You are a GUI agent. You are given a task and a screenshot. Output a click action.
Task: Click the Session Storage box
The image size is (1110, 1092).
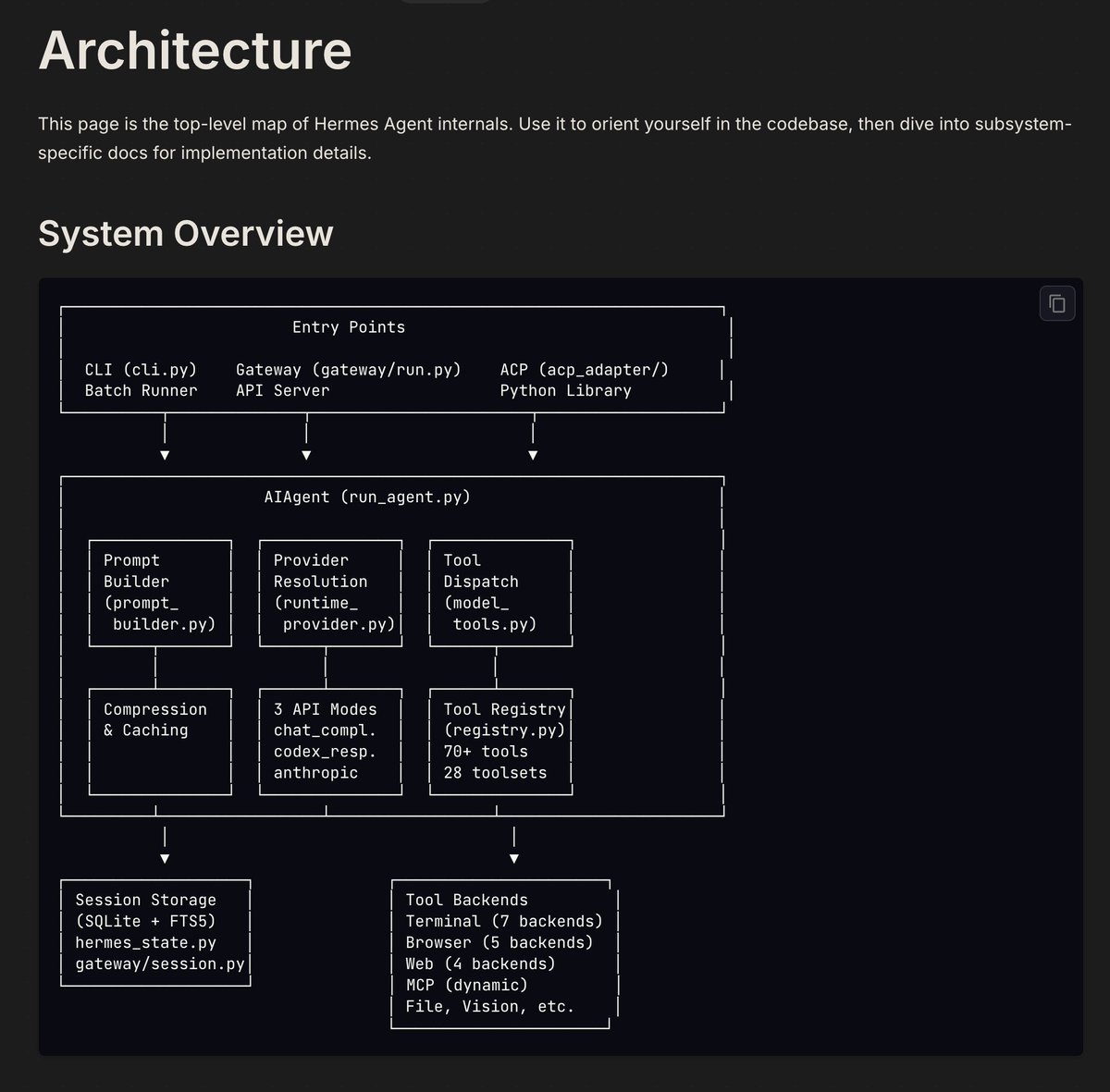[x=156, y=933]
